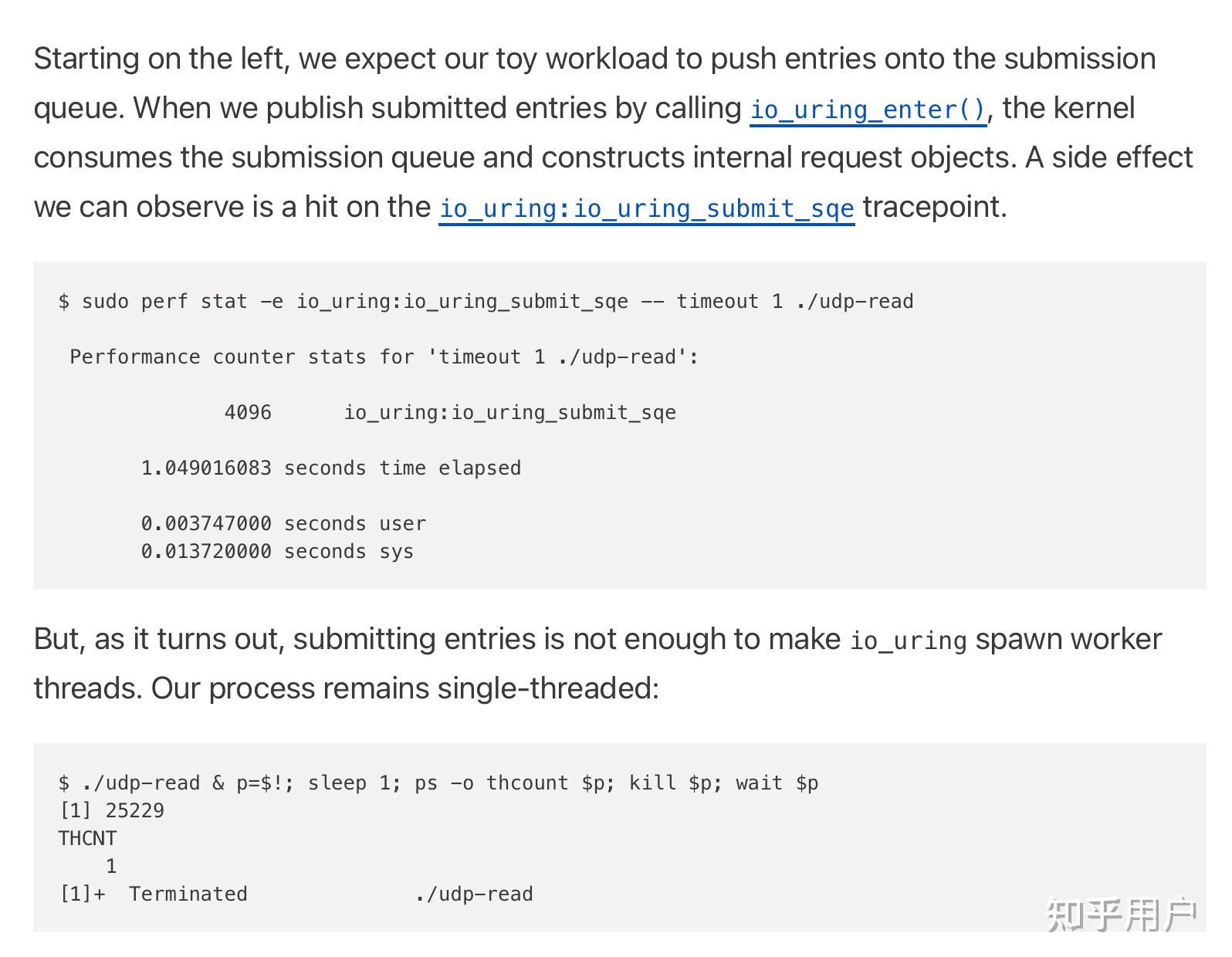Click the word 'Terminated' in the output
The height and width of the screenshot is (957, 1232).
coord(188,894)
